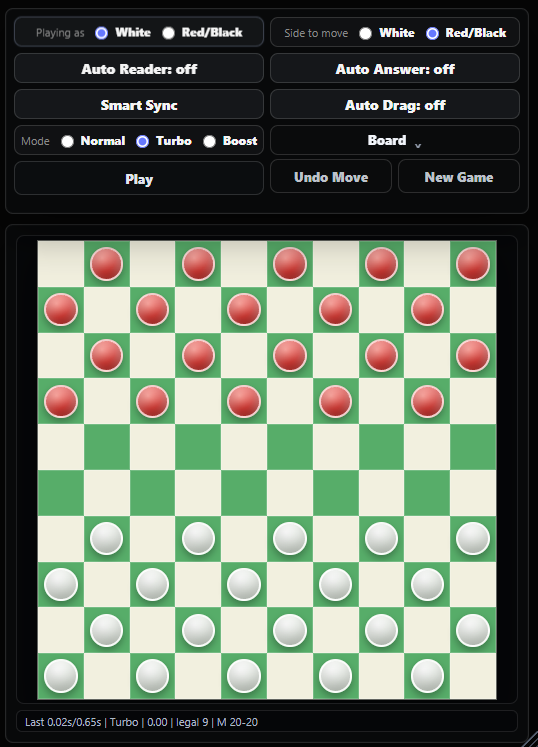The height and width of the screenshot is (747, 538).
Task: Click red piece in top row, sixth column
Action: pos(290,264)
